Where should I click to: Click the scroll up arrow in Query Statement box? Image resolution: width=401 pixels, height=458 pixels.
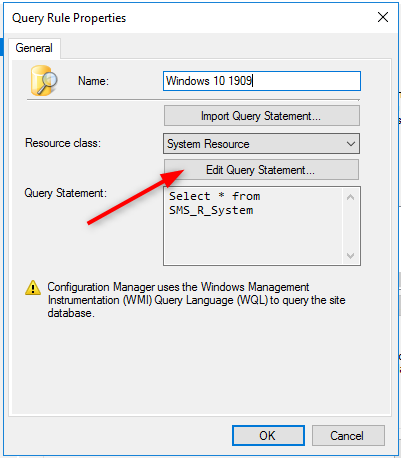(350, 197)
